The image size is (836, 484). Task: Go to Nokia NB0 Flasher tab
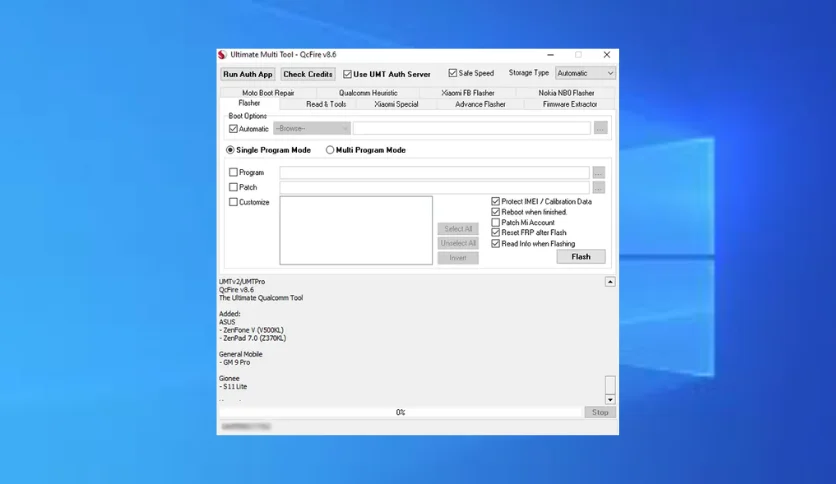(x=566, y=93)
